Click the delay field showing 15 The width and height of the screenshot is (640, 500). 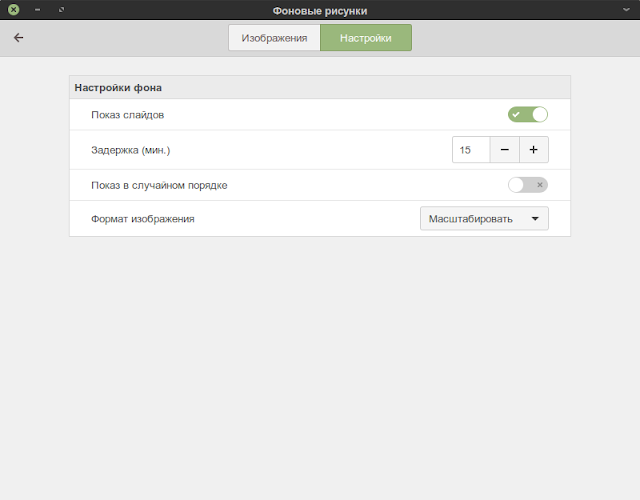point(471,150)
